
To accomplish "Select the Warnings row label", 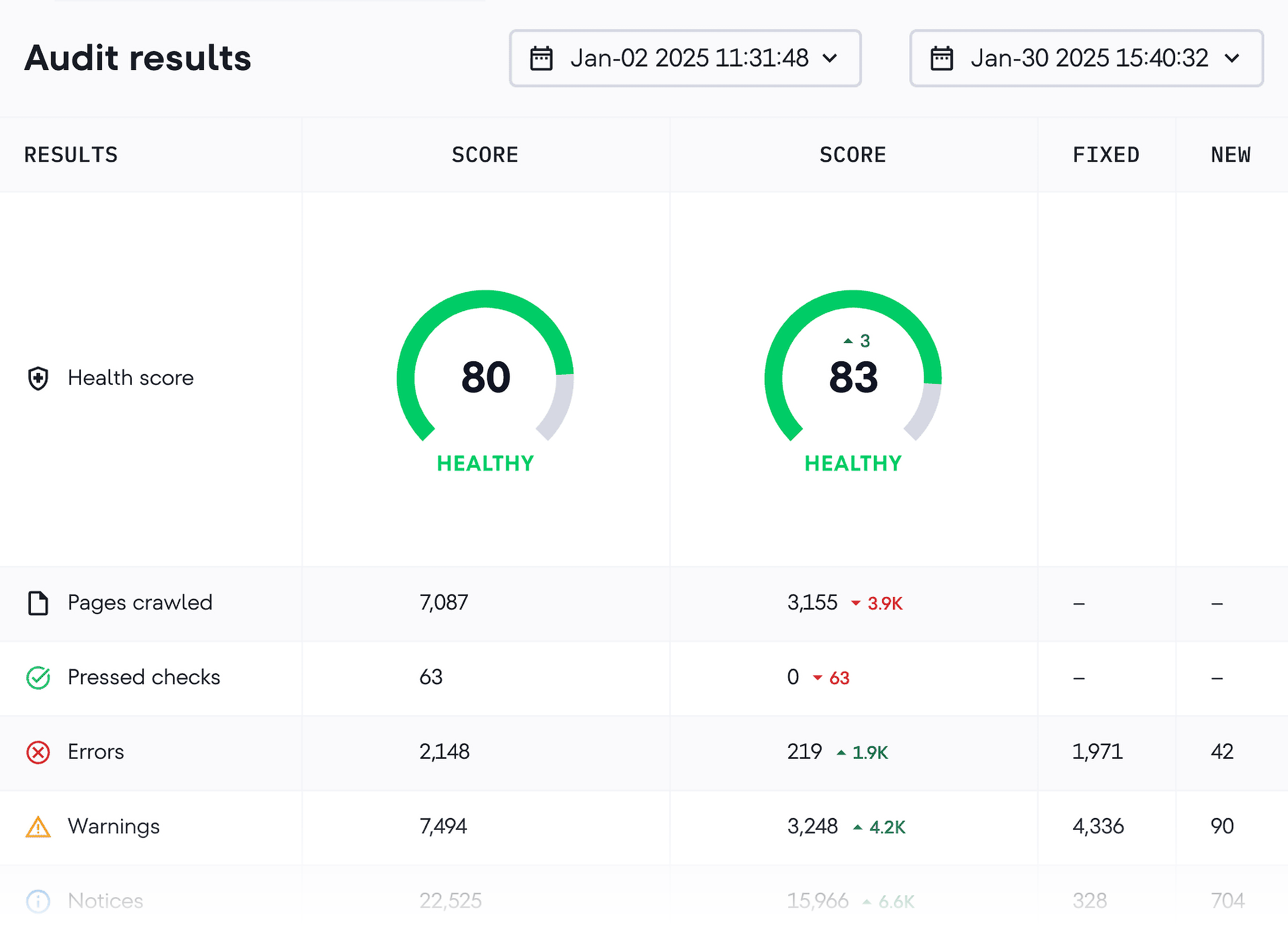I will click(114, 827).
